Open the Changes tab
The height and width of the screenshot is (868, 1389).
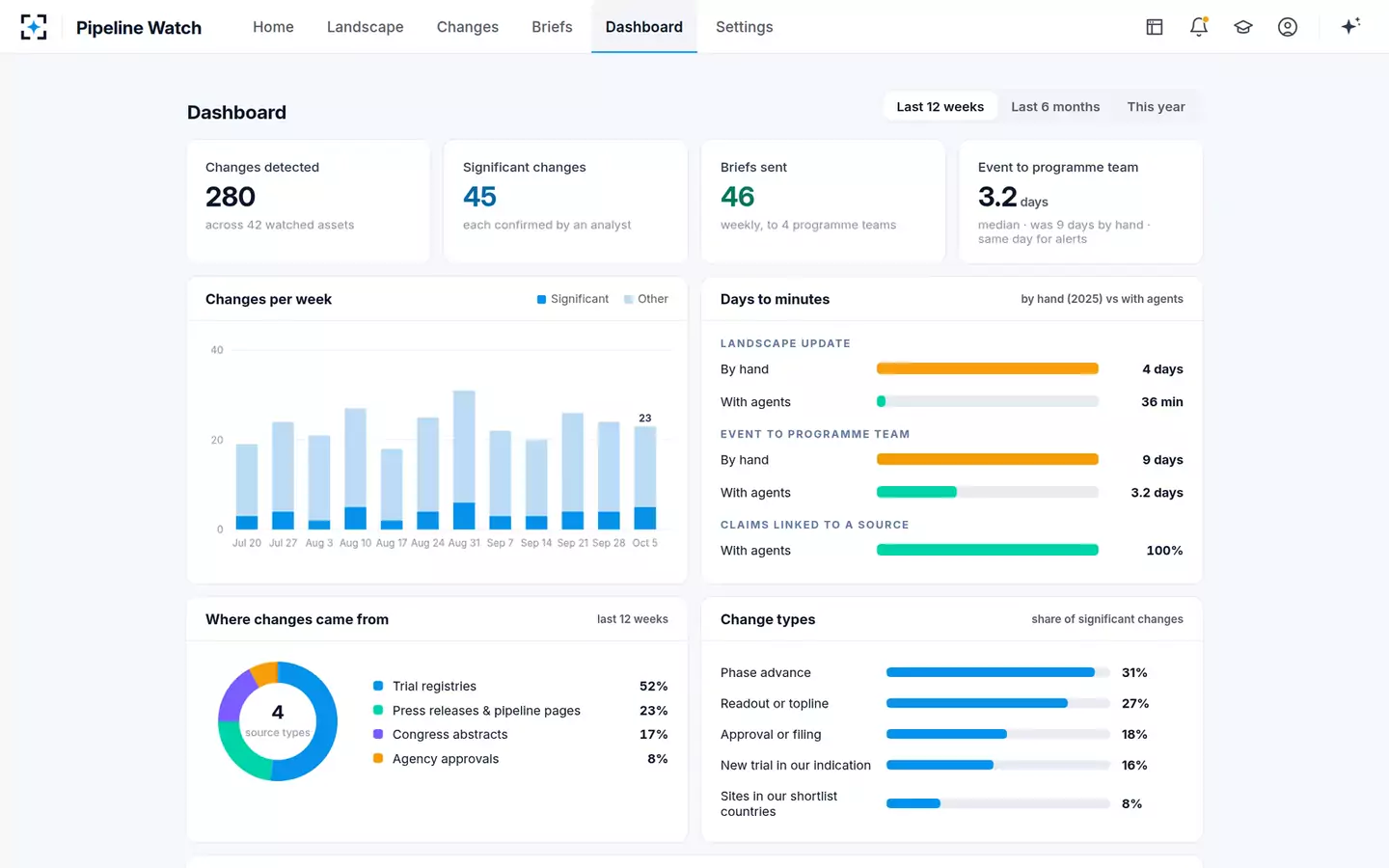(x=468, y=27)
